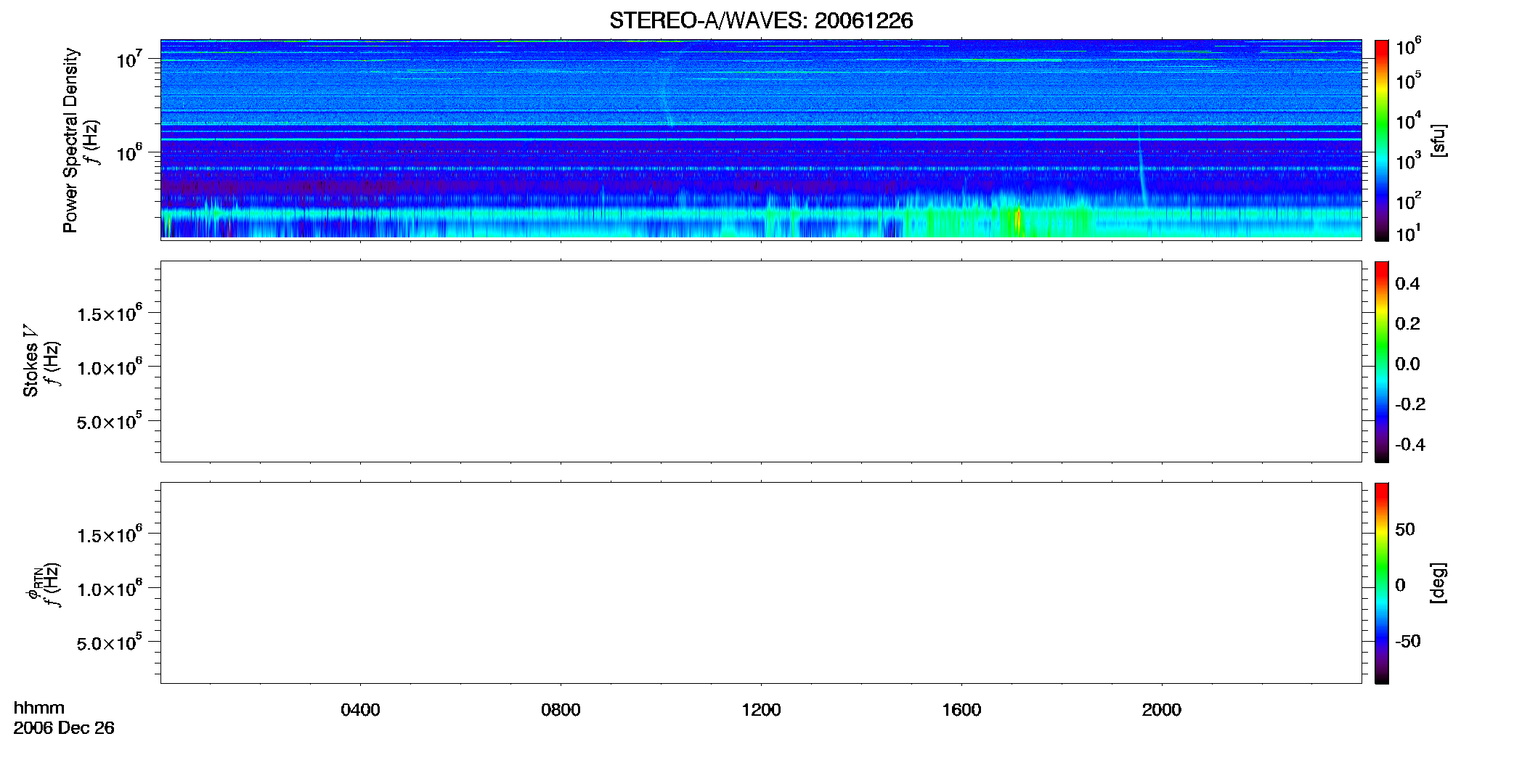Click the 1200 time tick label
This screenshot has height=784, width=1522.
point(761,710)
